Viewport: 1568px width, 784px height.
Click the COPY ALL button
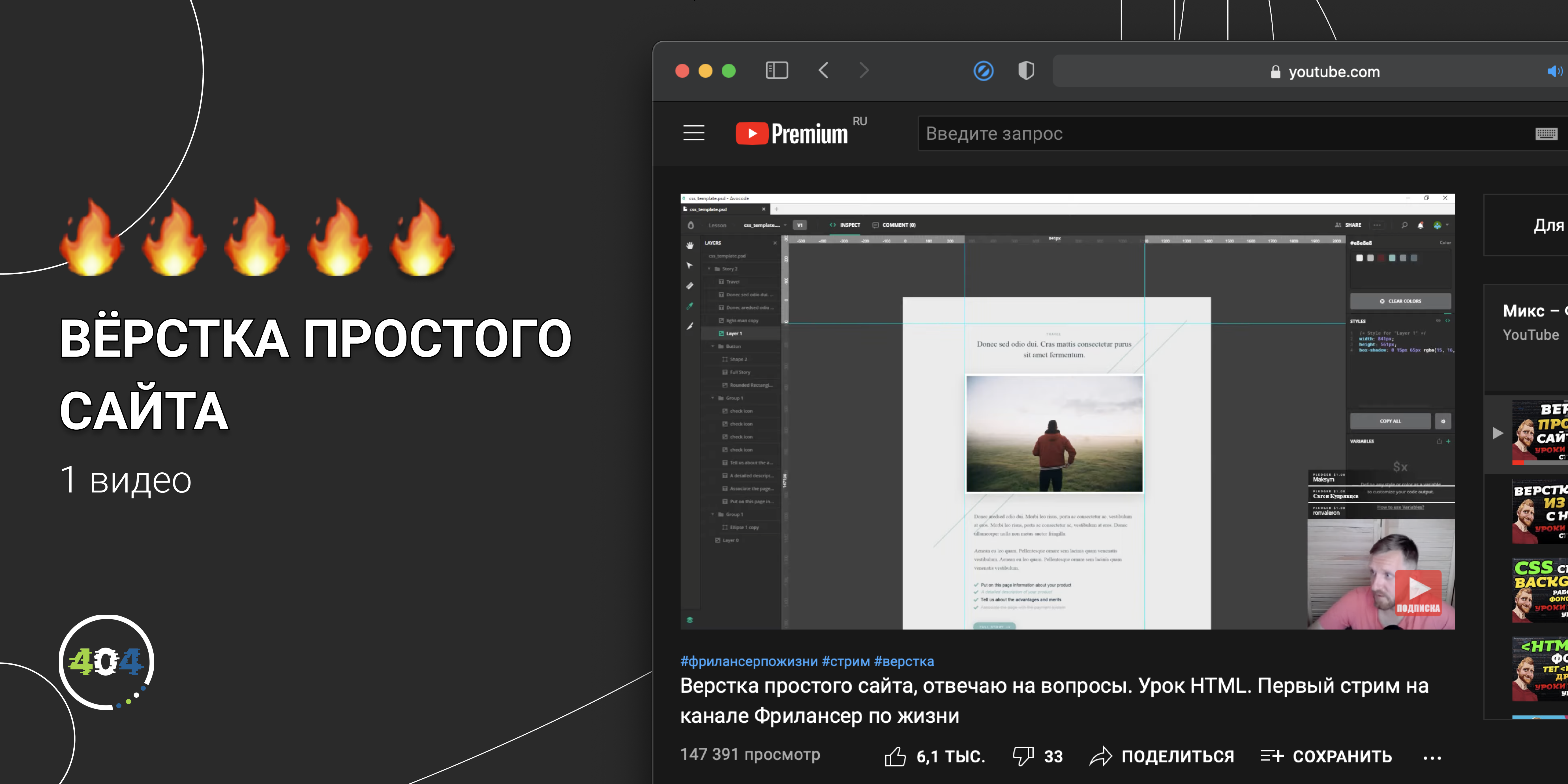1390,421
